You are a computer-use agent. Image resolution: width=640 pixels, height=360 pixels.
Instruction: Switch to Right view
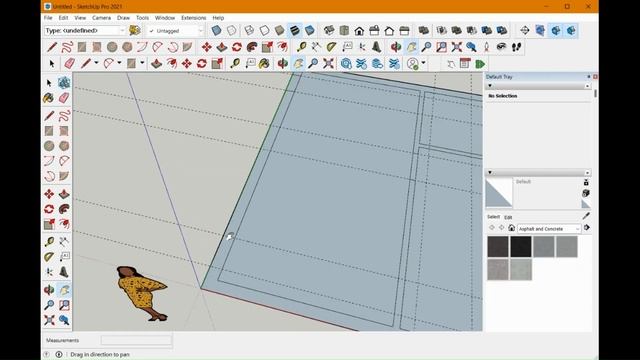tap(374, 31)
